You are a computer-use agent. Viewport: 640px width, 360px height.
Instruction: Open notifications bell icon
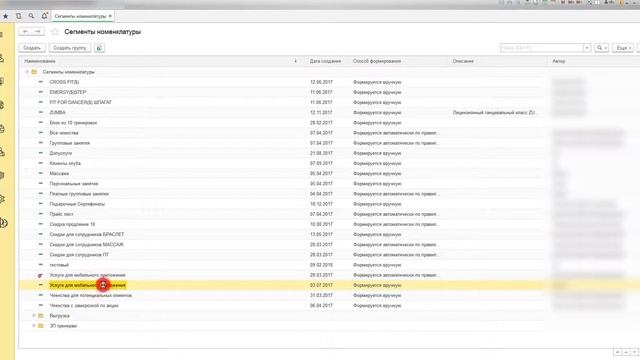point(44,16)
